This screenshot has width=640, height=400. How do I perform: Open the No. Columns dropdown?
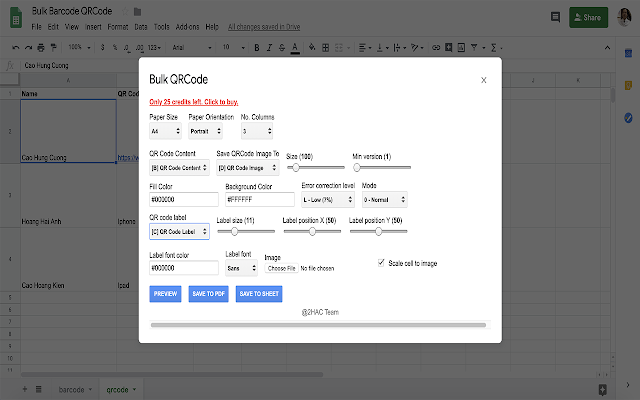(x=257, y=131)
